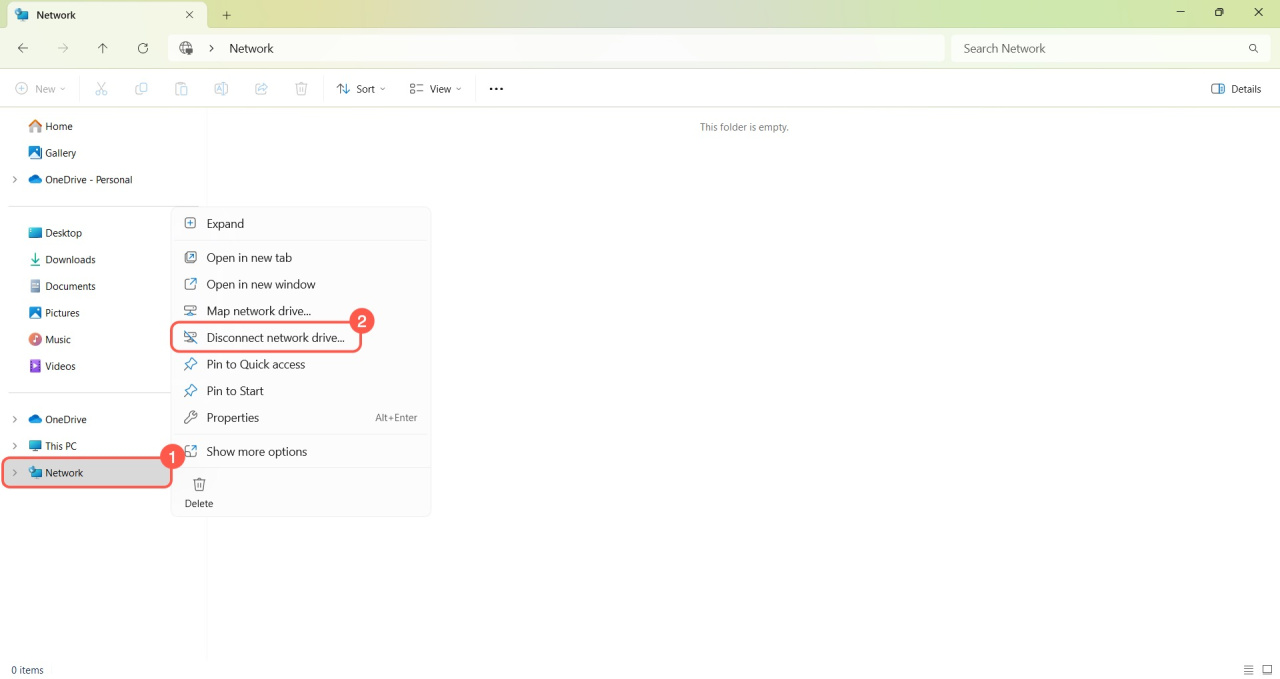The width and height of the screenshot is (1280, 679).
Task: Add a new tab with plus button
Action: 227,15
